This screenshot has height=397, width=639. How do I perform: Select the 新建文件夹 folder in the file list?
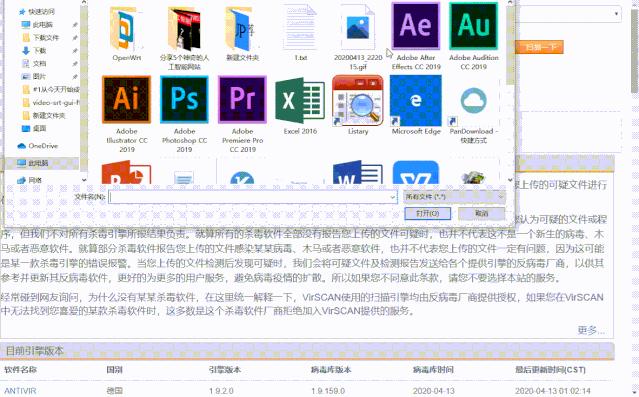click(242, 29)
